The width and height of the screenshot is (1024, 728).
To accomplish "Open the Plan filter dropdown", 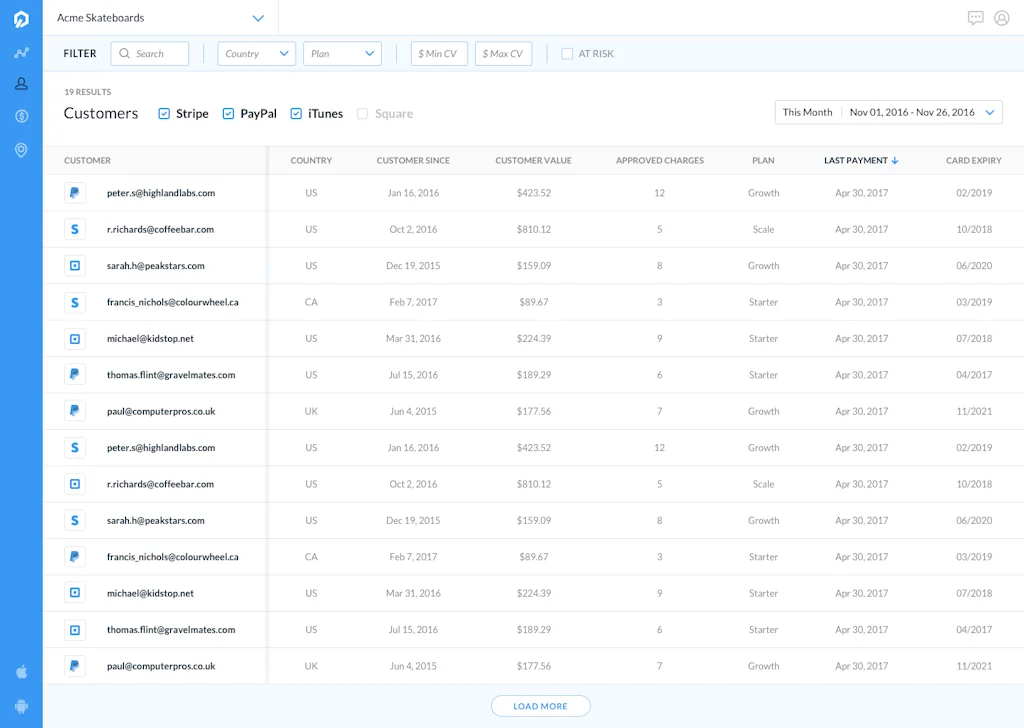I will point(342,54).
